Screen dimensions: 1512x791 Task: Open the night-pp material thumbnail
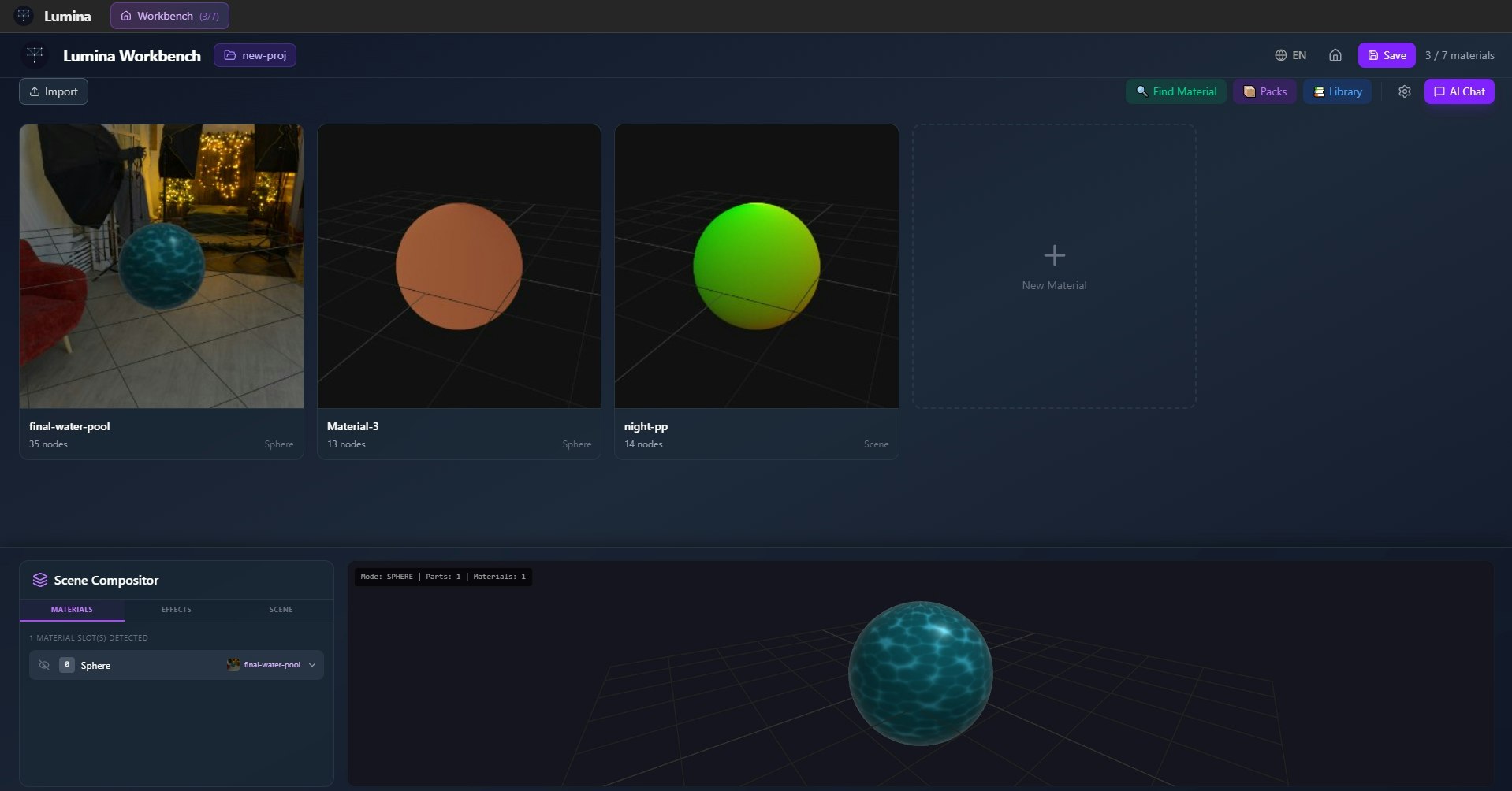point(756,266)
